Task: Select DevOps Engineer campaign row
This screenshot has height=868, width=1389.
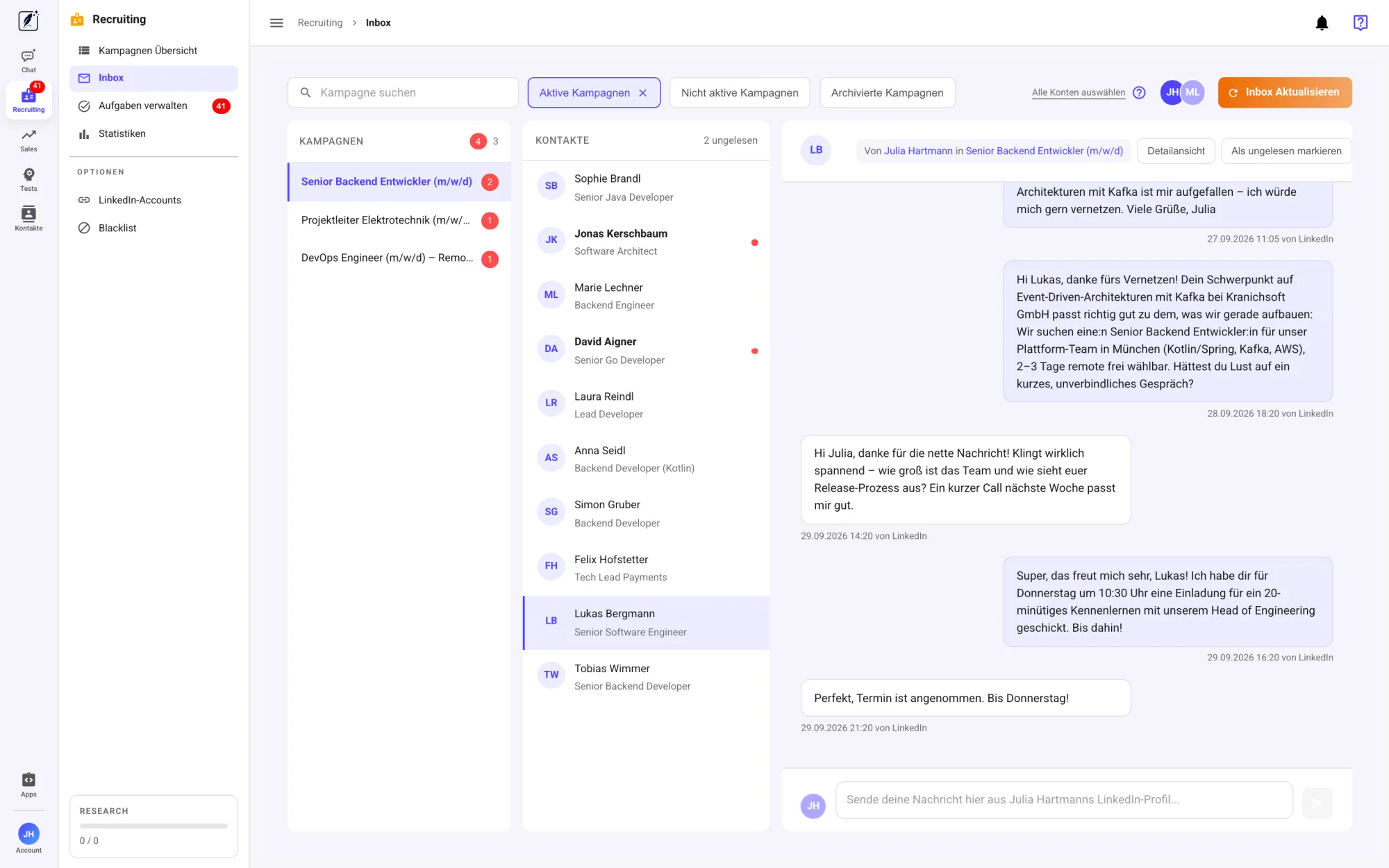Action: point(399,258)
